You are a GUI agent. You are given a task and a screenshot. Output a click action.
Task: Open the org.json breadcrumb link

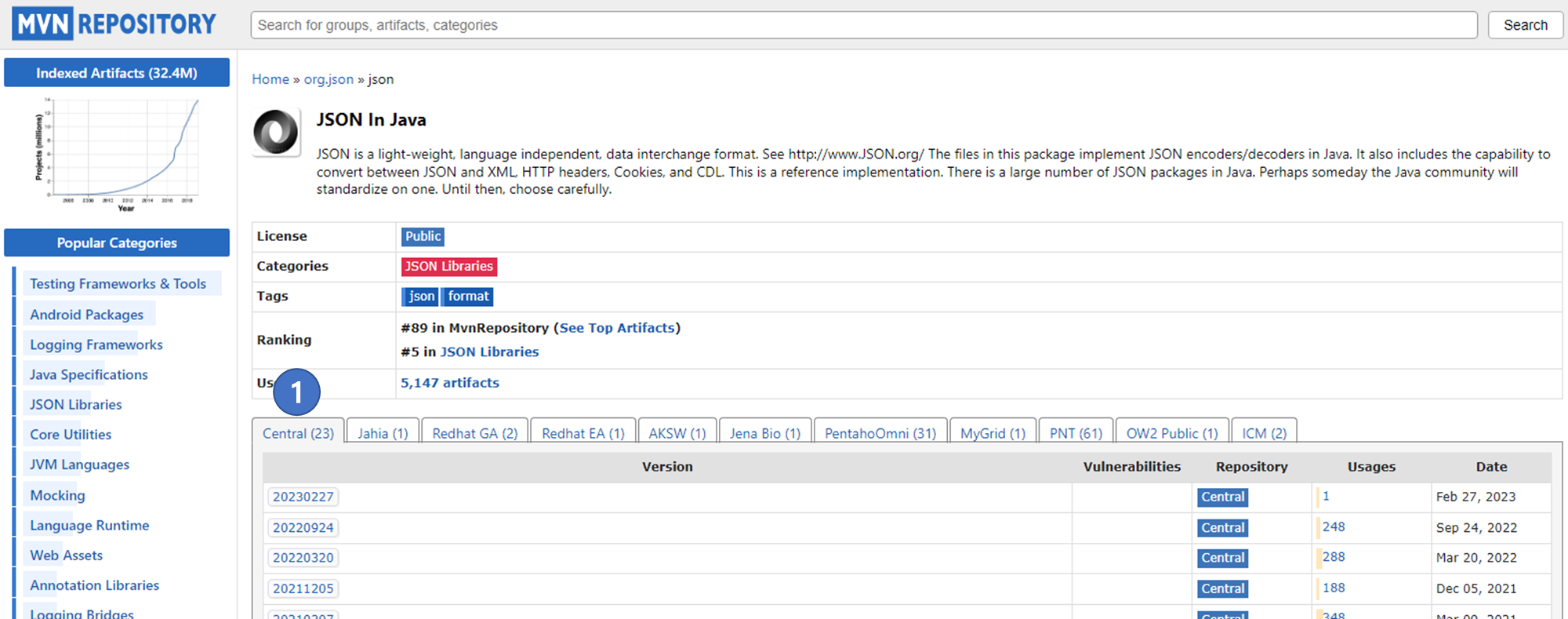coord(328,79)
